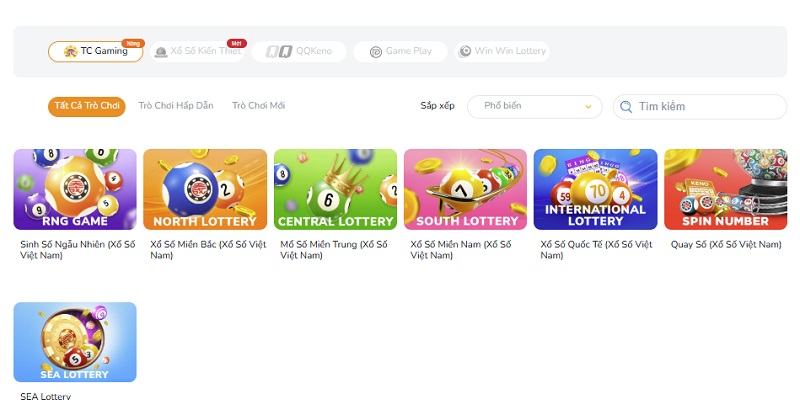Click the Nóng badge on TC Gaming

click(133, 43)
